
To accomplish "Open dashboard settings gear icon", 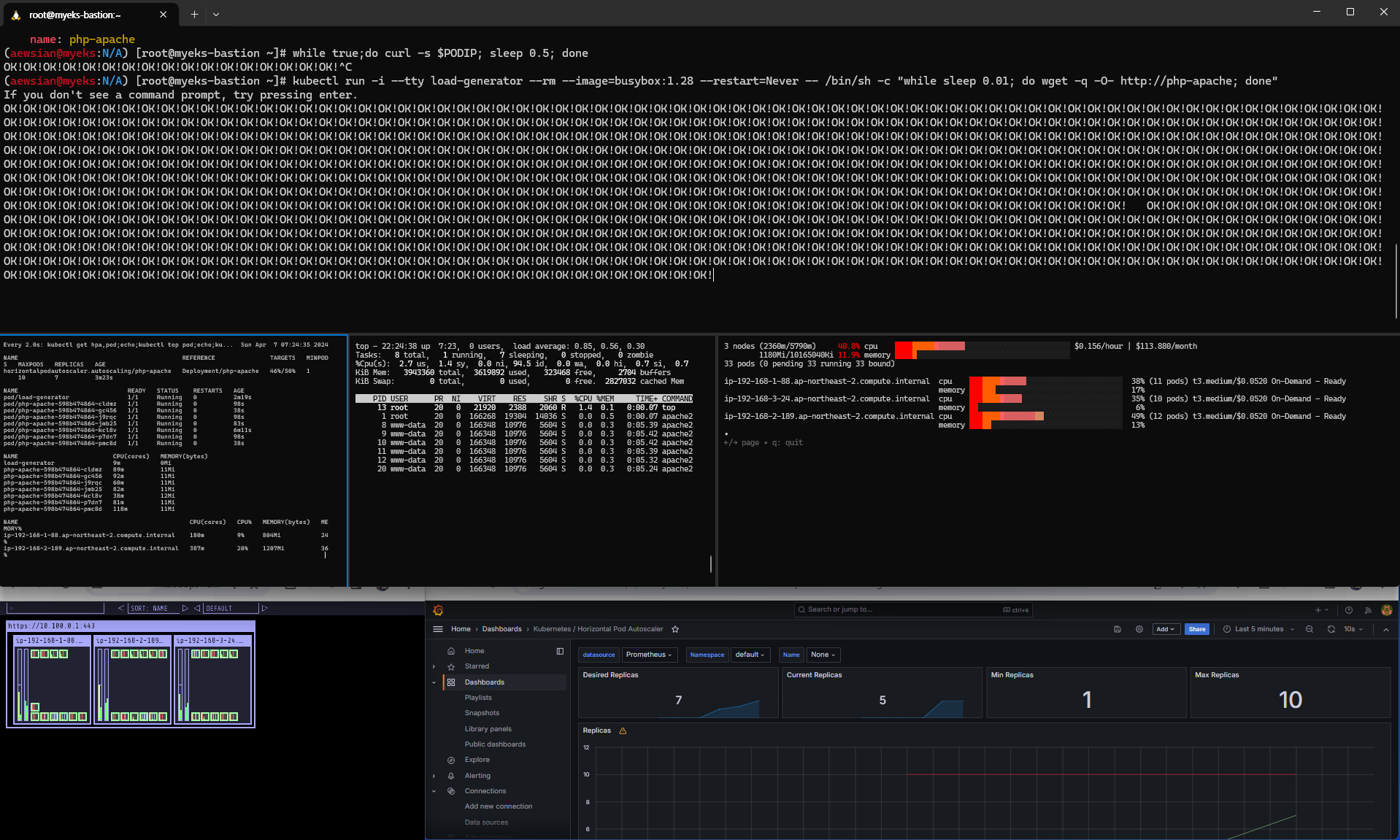I will (x=1139, y=629).
